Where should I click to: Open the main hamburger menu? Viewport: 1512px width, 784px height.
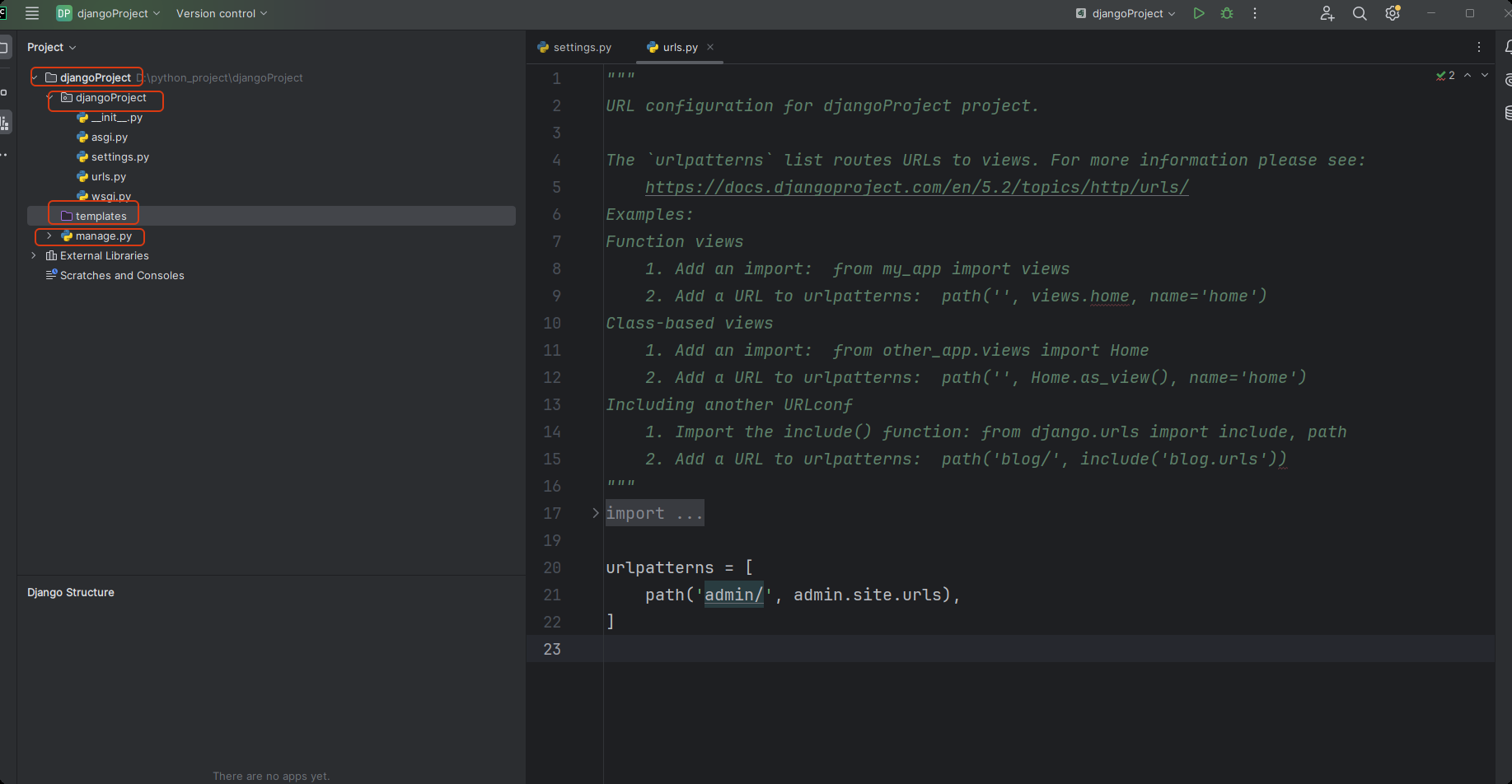coord(32,13)
